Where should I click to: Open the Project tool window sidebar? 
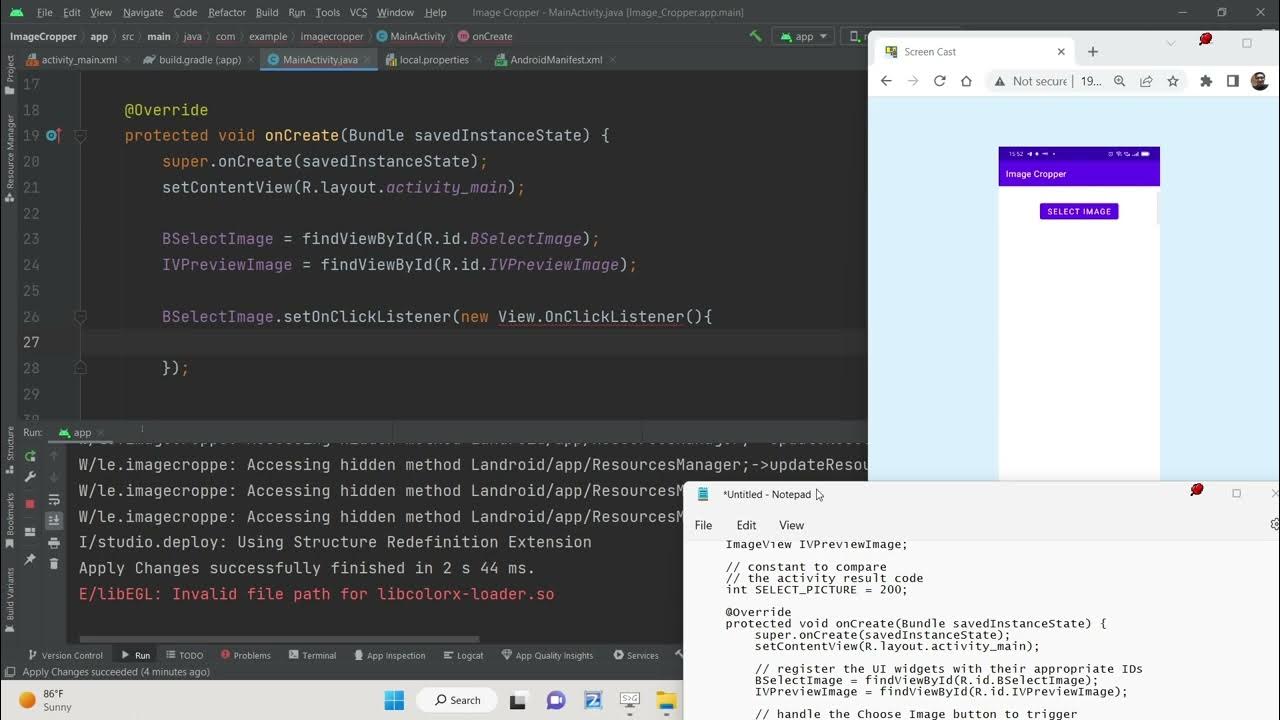coord(10,68)
